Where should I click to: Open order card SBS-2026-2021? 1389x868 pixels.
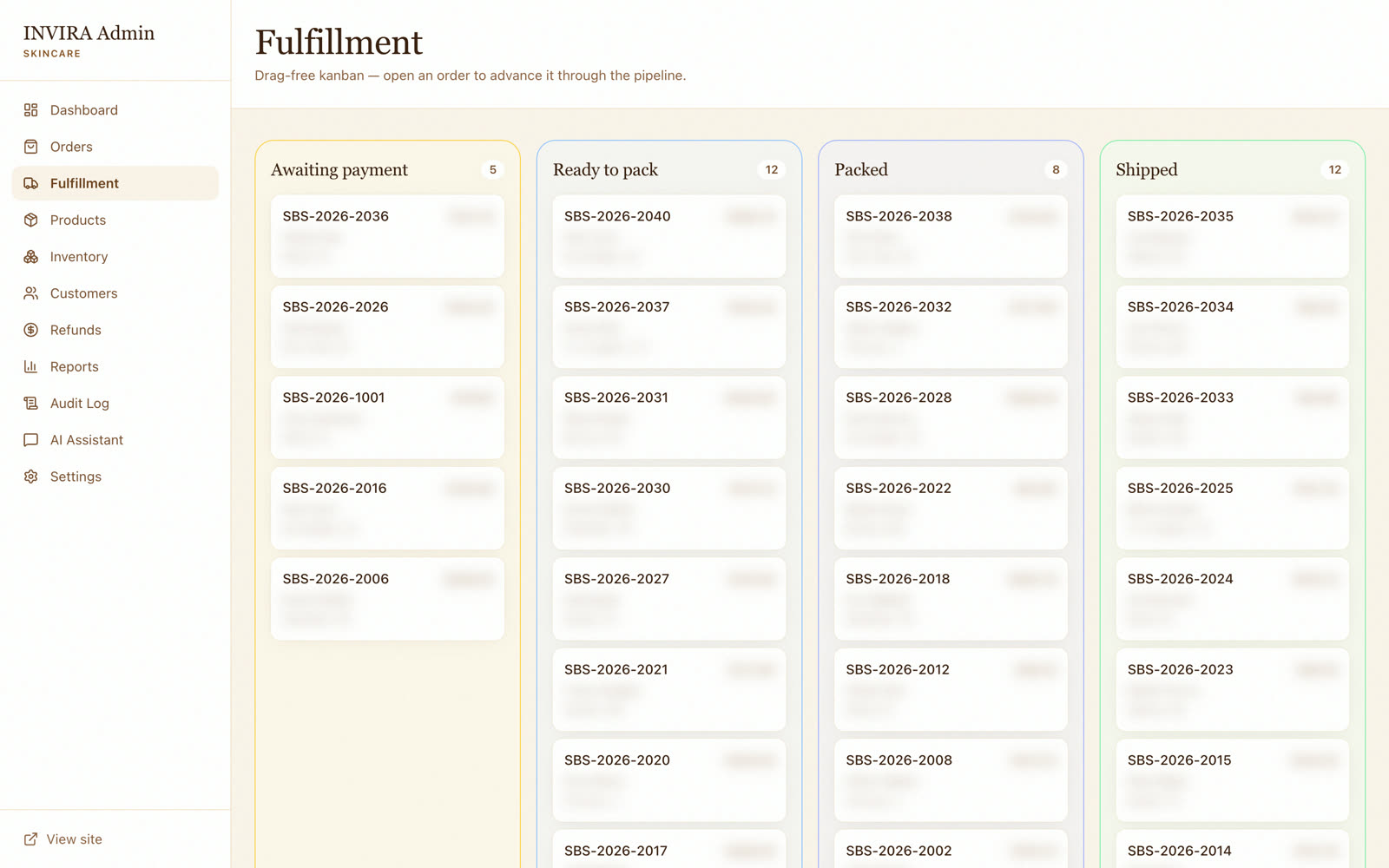[669, 690]
